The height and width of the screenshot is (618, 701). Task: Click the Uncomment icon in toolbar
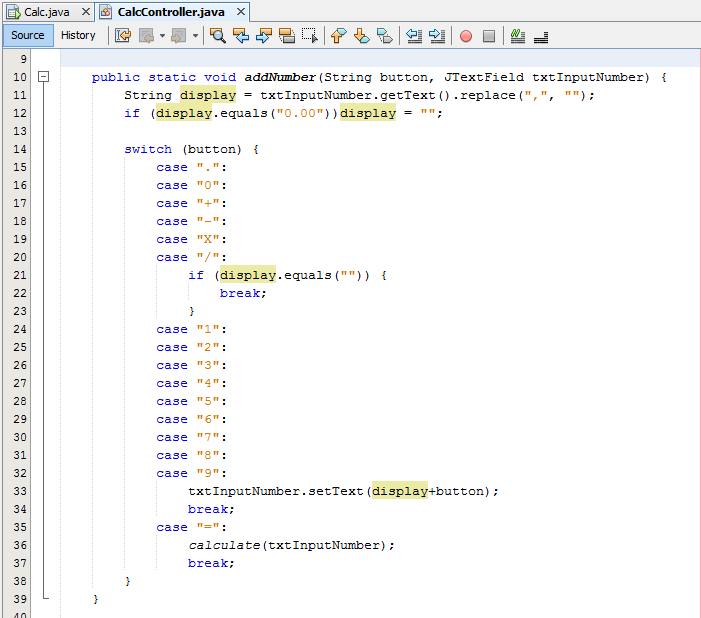pos(541,37)
